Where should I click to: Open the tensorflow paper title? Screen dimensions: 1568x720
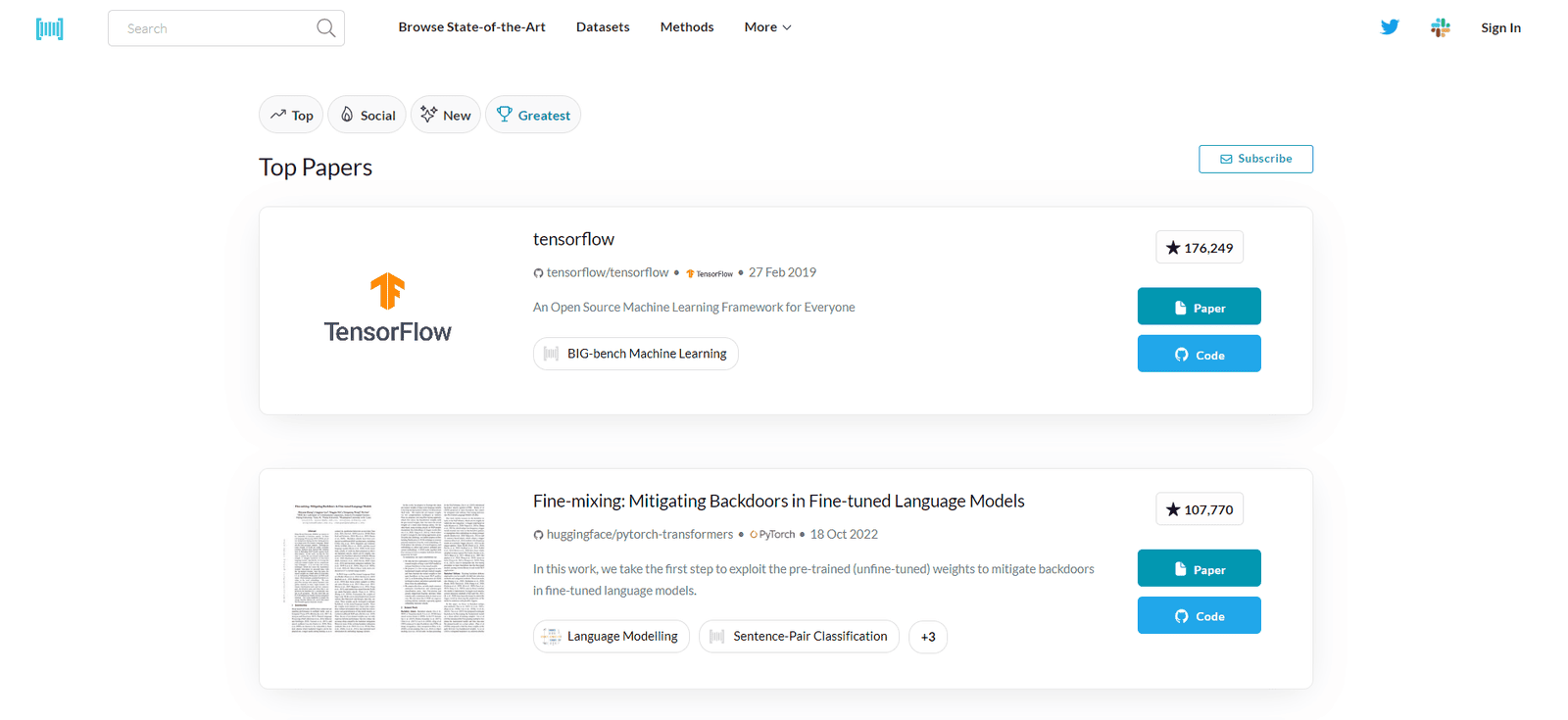573,239
